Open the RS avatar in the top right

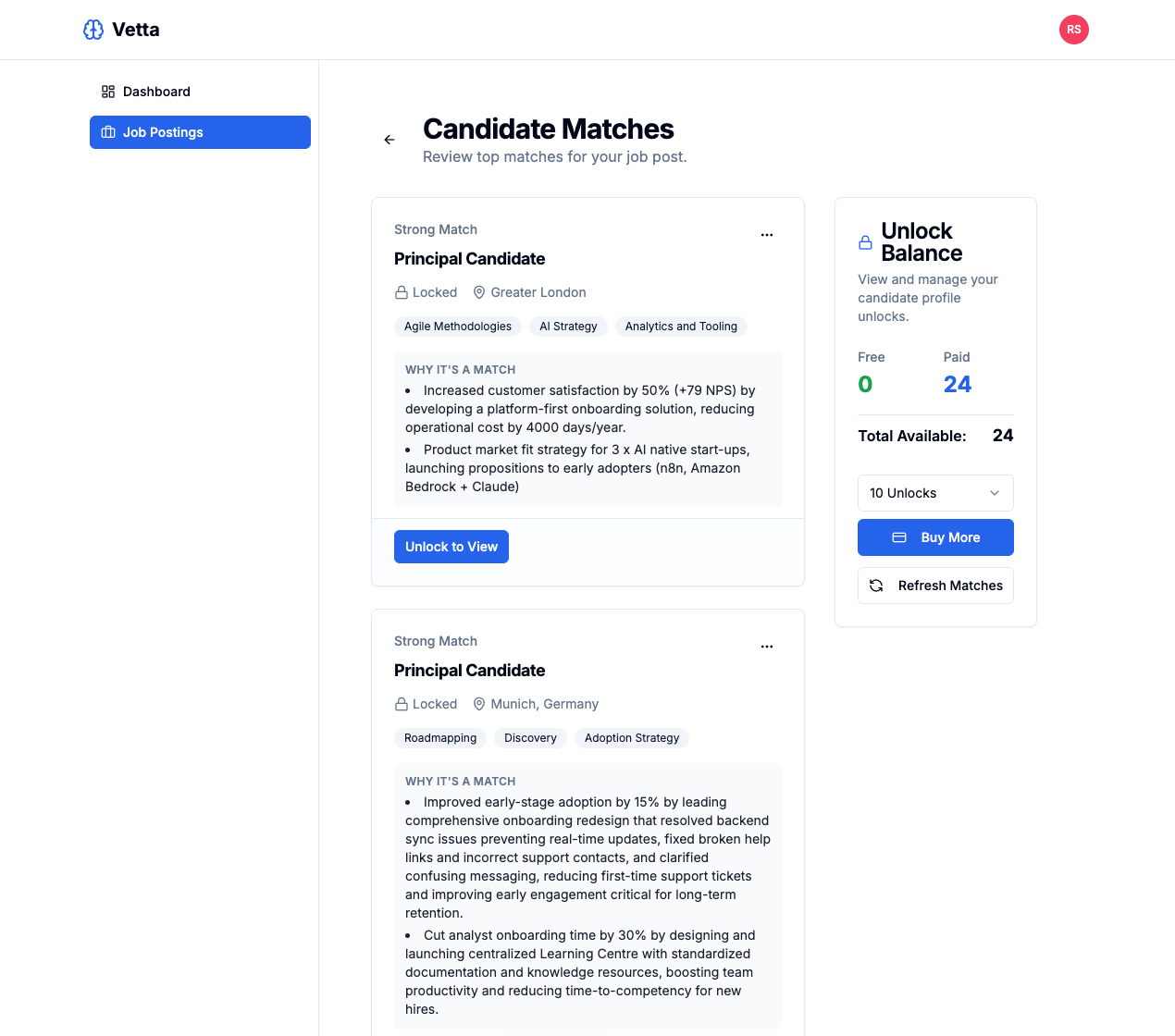point(1074,30)
